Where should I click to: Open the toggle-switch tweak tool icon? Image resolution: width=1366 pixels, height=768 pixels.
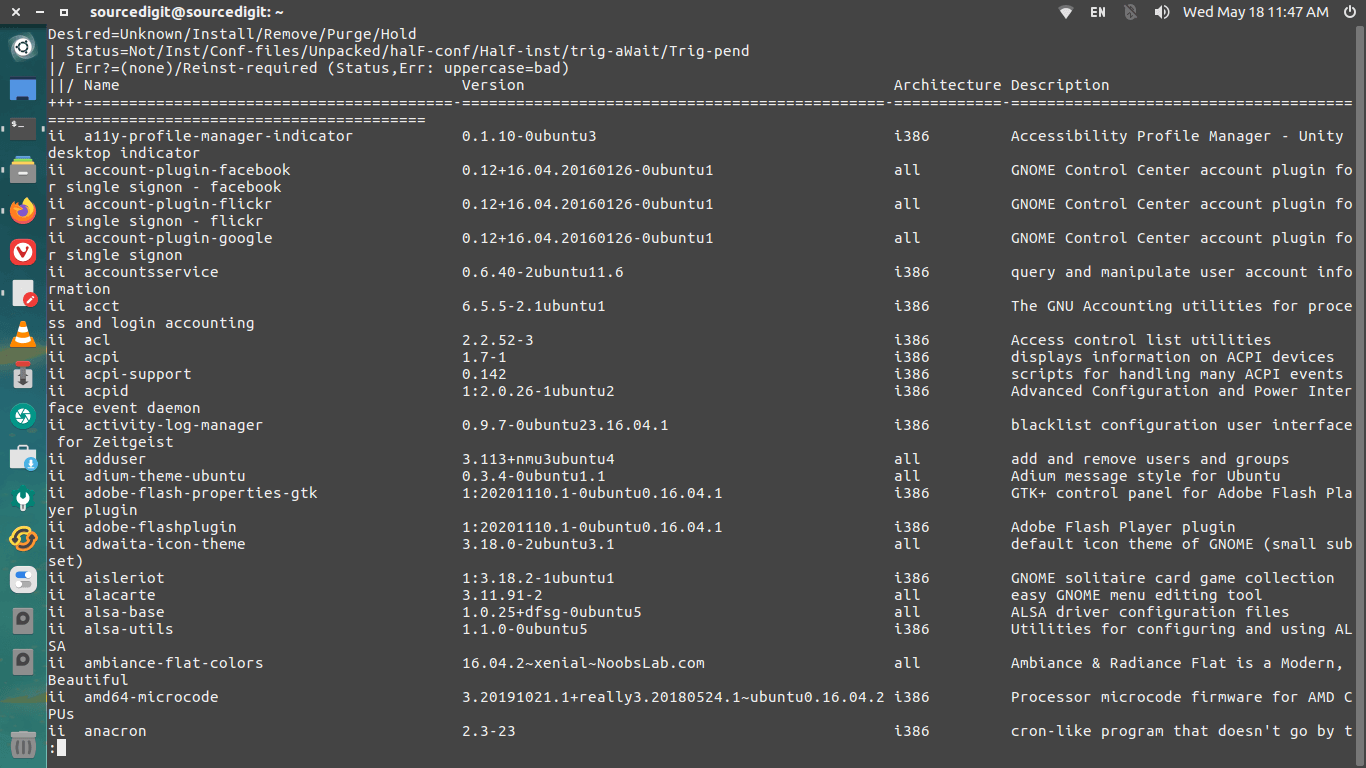[x=23, y=580]
